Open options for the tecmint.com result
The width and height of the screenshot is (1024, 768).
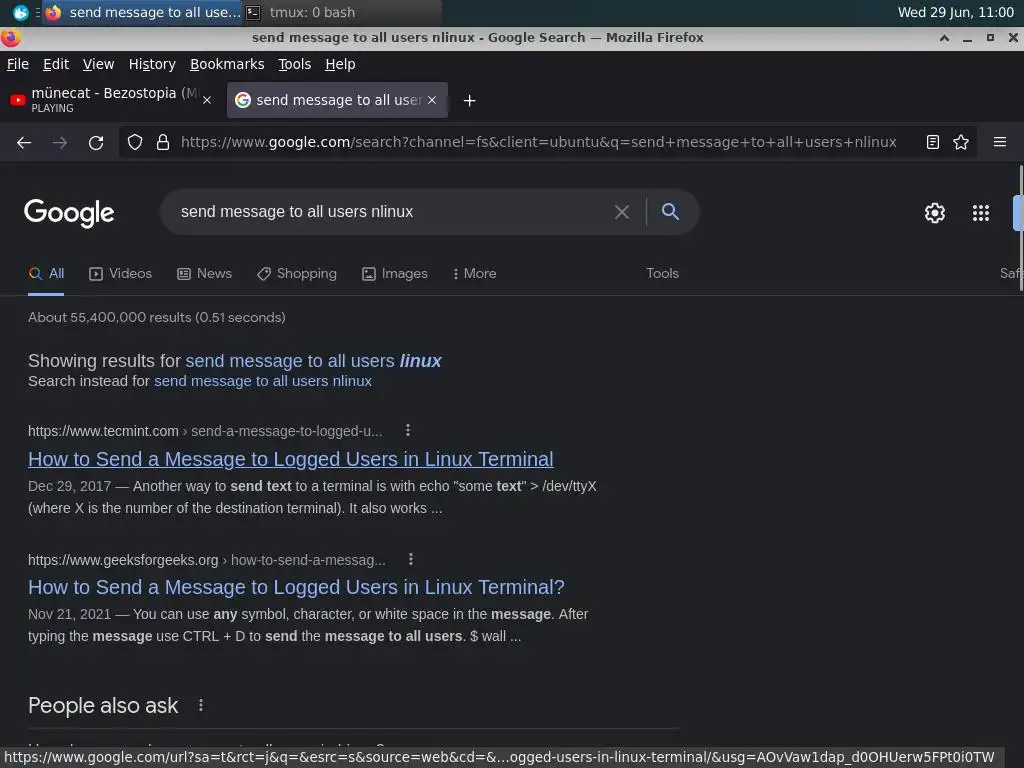(408, 430)
